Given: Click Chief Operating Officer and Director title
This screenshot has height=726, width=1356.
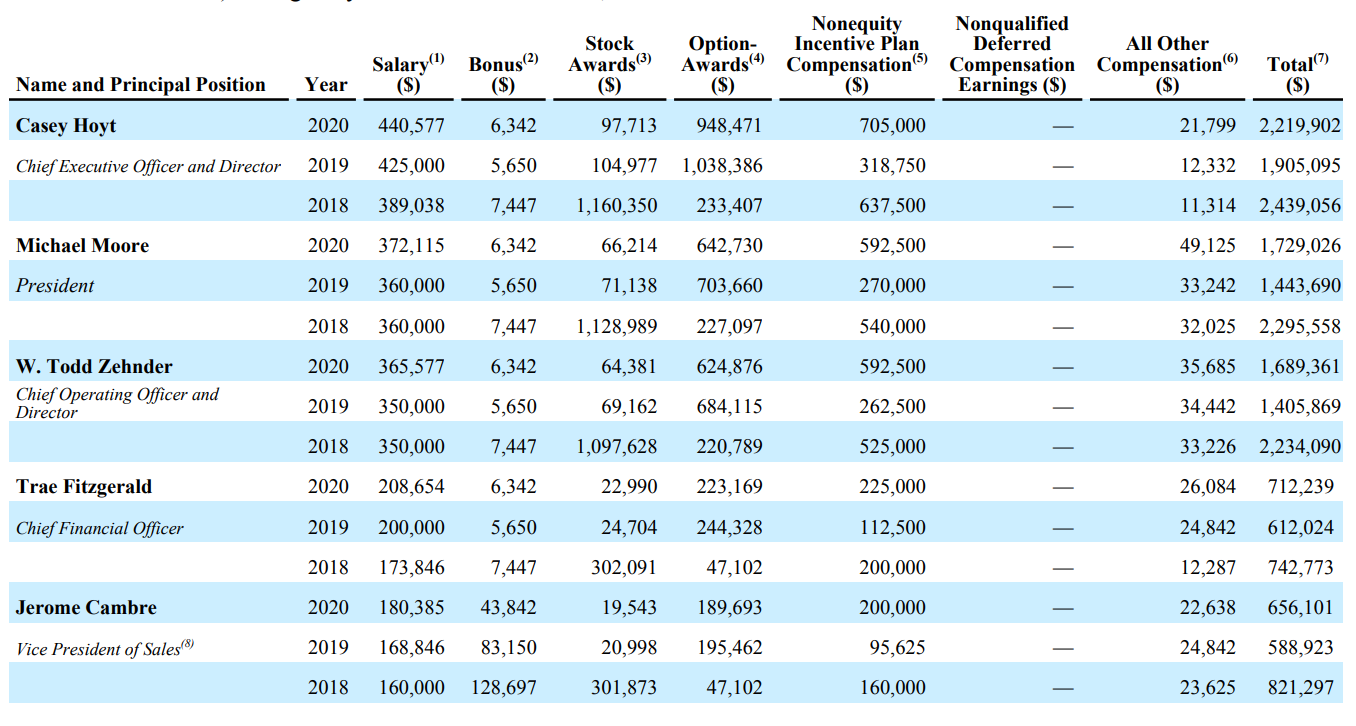Looking at the screenshot, I should click(x=117, y=403).
